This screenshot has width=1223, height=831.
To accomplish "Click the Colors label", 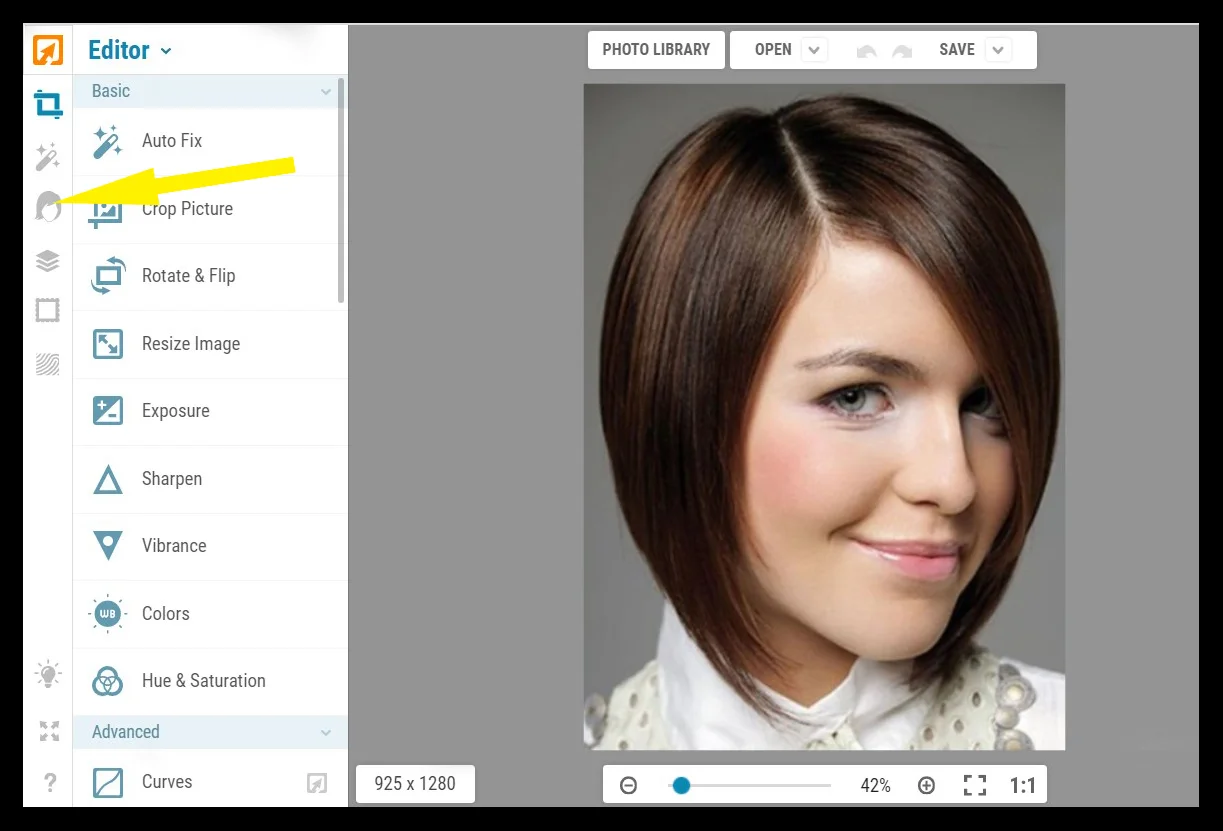I will (x=166, y=614).
